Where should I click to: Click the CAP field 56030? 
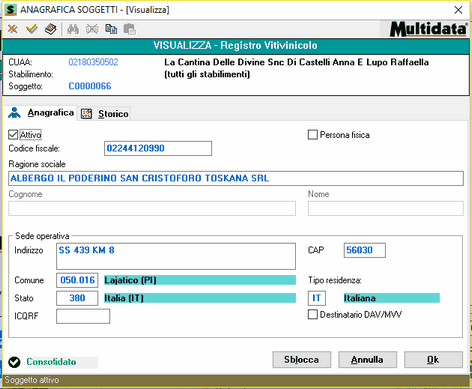[365, 250]
